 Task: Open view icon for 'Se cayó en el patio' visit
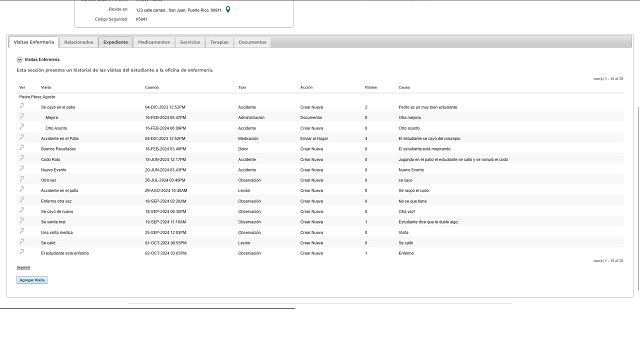(x=22, y=106)
